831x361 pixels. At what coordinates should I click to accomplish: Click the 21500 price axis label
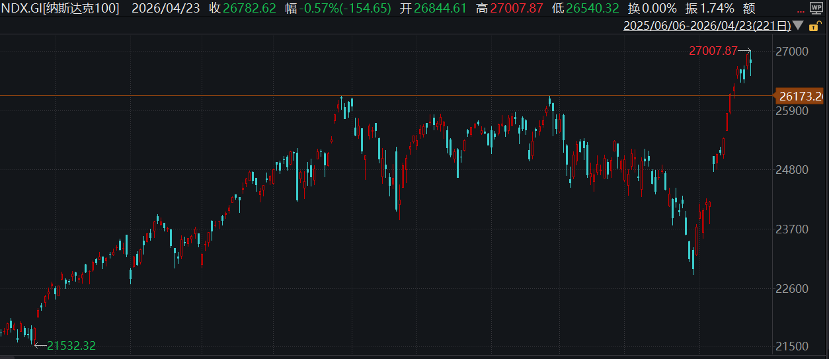pos(792,346)
